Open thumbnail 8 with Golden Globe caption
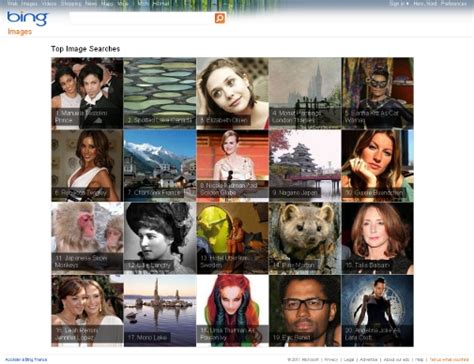 [x=232, y=166]
